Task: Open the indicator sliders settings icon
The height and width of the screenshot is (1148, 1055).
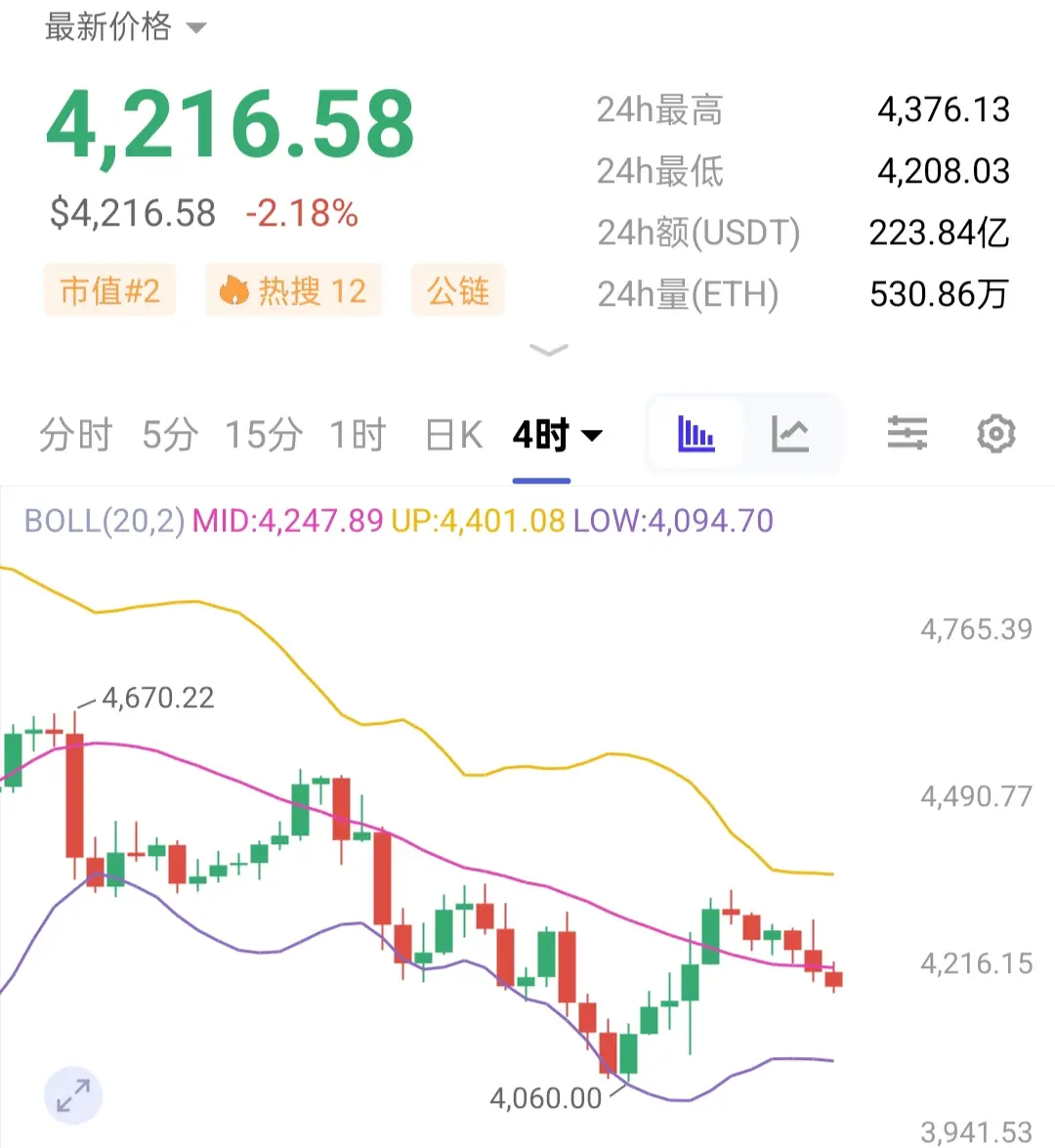Action: (x=907, y=433)
